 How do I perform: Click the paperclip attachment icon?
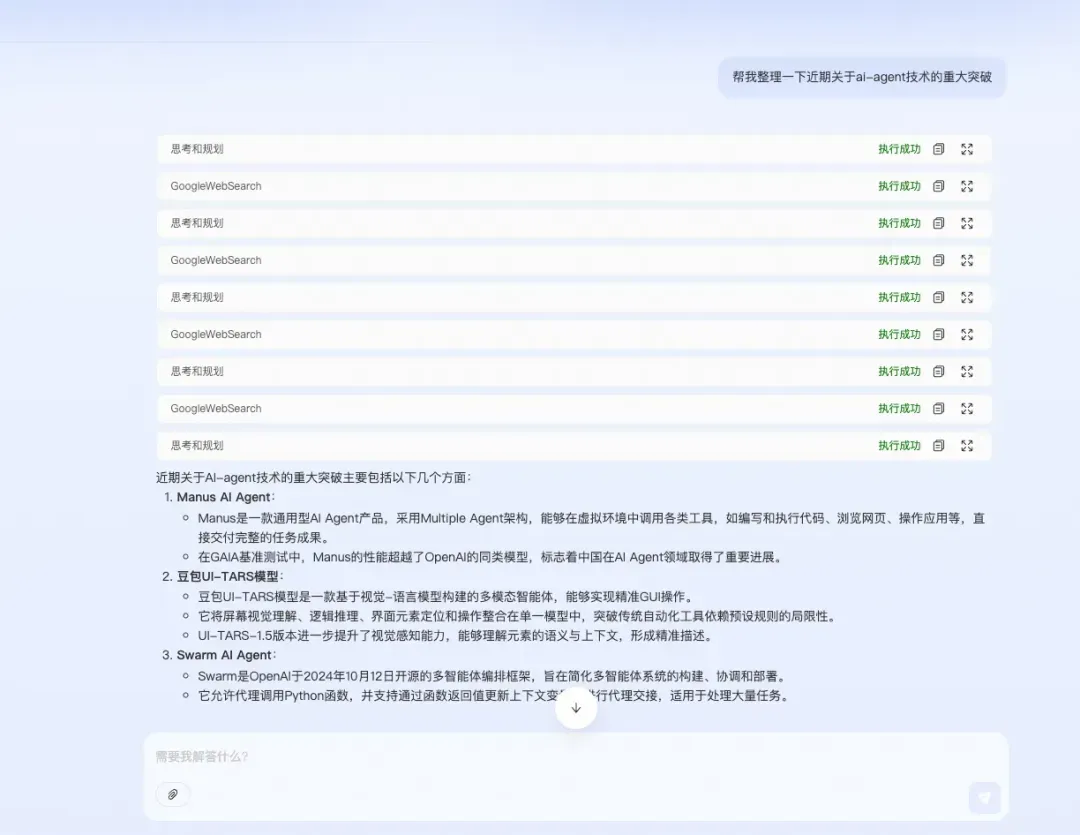coord(173,794)
